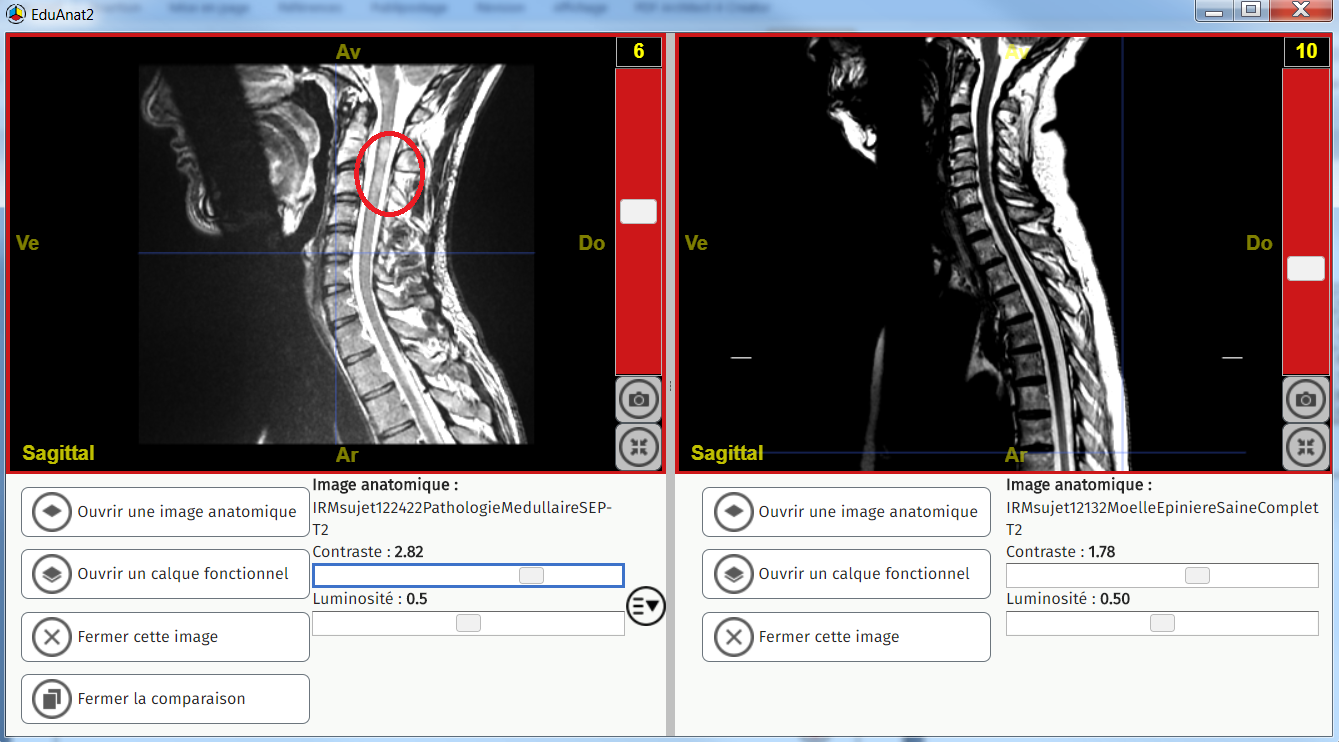
Task: Click the shrink-view arrows icon in the right panel
Action: [1305, 446]
